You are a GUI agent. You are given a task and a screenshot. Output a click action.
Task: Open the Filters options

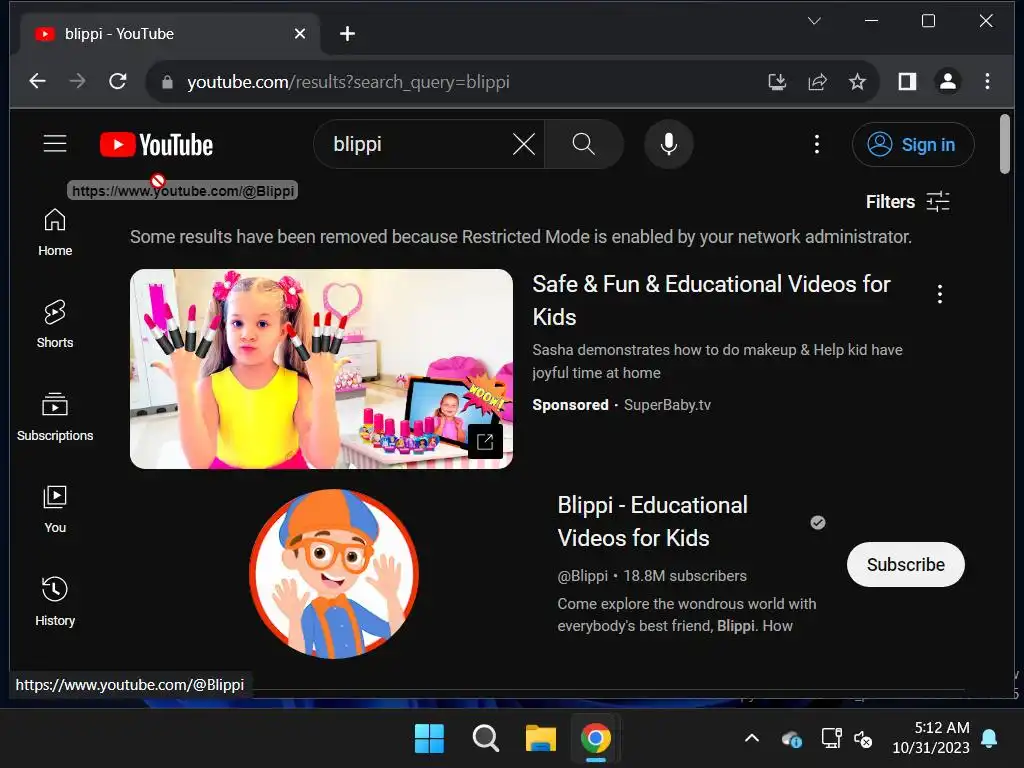(x=907, y=202)
